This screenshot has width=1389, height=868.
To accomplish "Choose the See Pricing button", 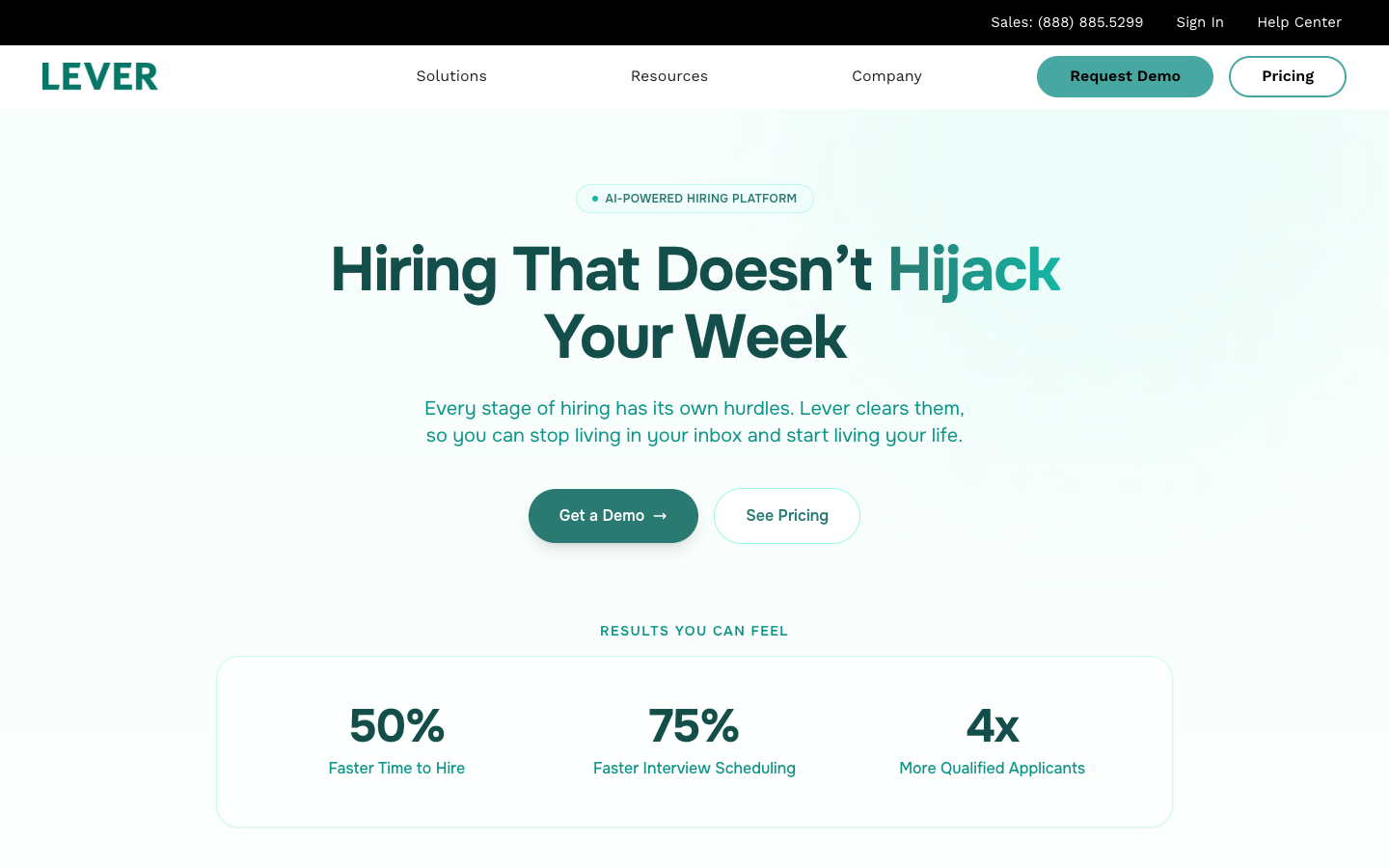I will click(x=786, y=516).
